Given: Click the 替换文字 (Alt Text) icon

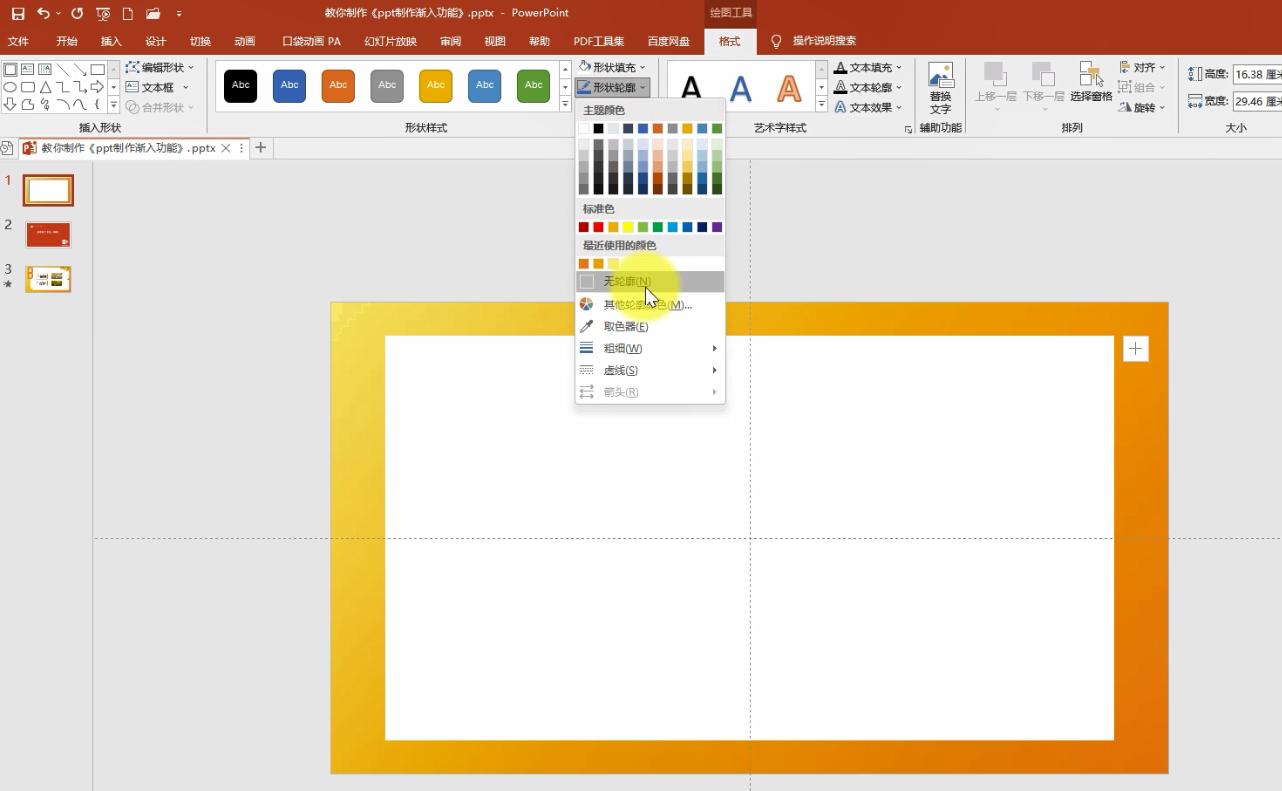Looking at the screenshot, I should click(939, 90).
